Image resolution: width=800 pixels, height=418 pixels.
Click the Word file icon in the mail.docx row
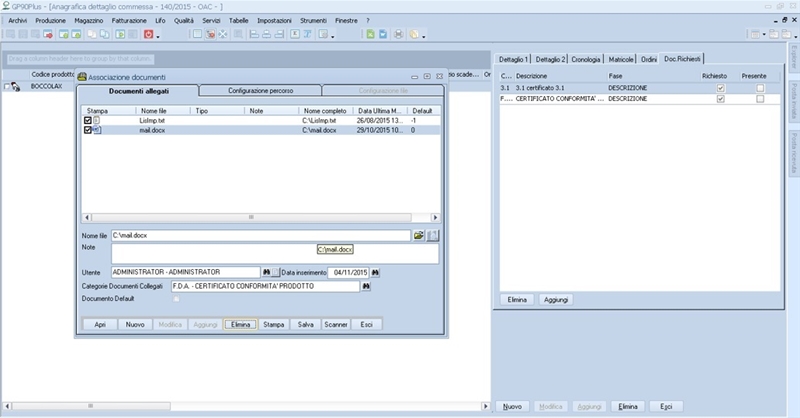click(x=97, y=130)
